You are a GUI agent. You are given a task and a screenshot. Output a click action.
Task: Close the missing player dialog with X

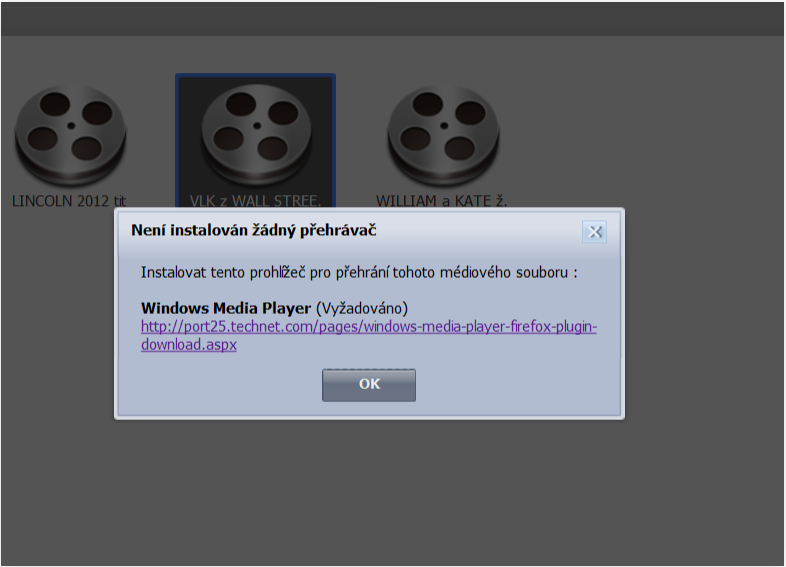coord(595,232)
